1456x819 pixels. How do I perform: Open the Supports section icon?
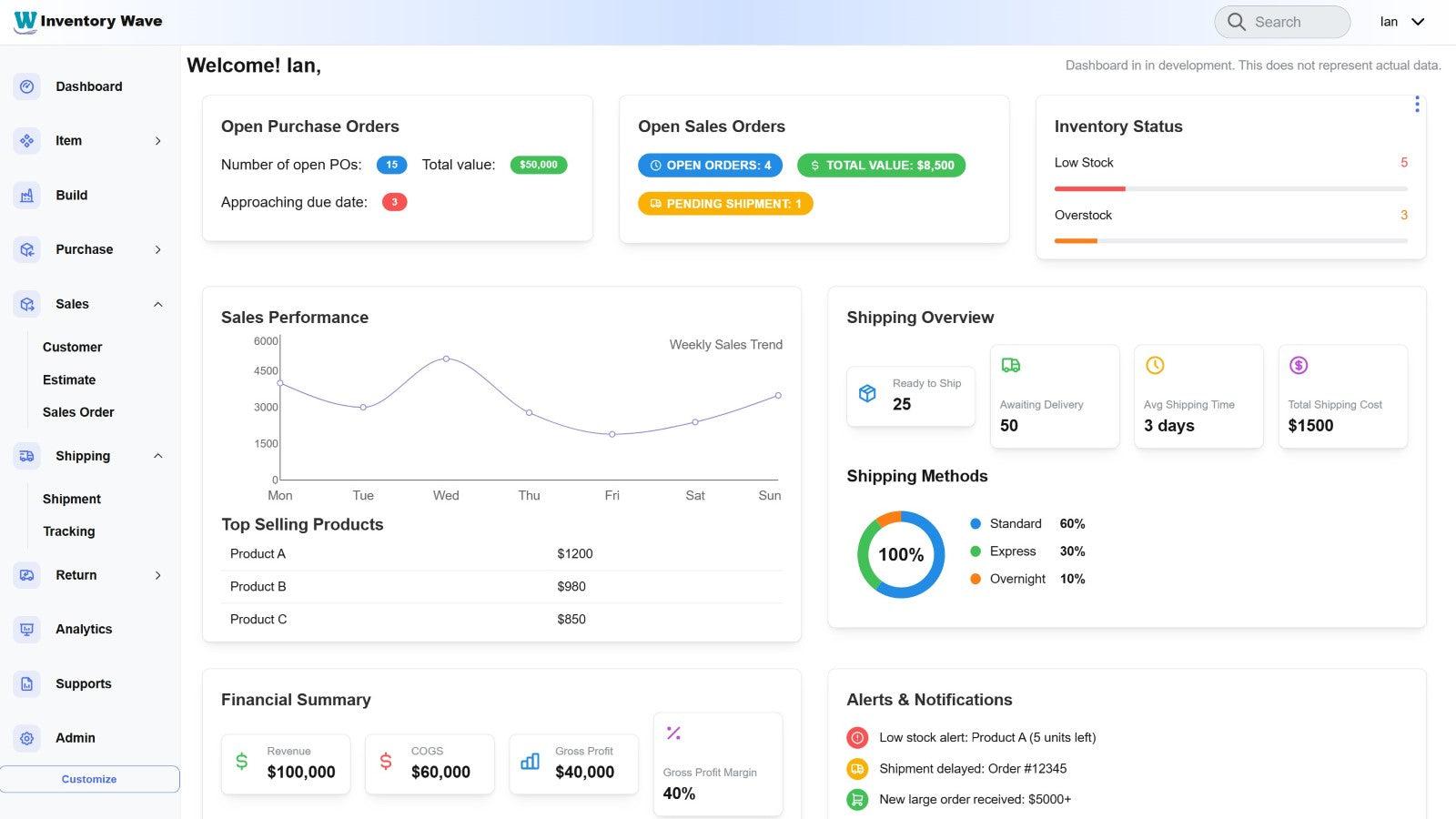pyautogui.click(x=26, y=683)
